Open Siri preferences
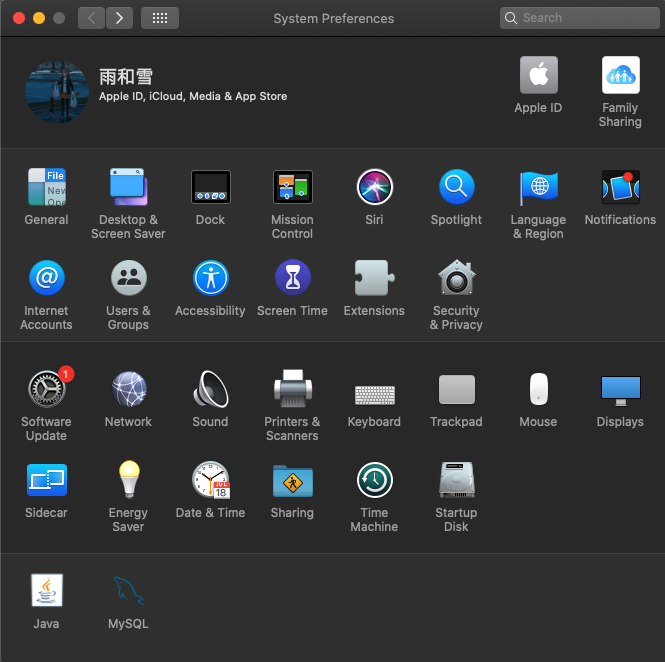665x662 pixels. coord(374,187)
